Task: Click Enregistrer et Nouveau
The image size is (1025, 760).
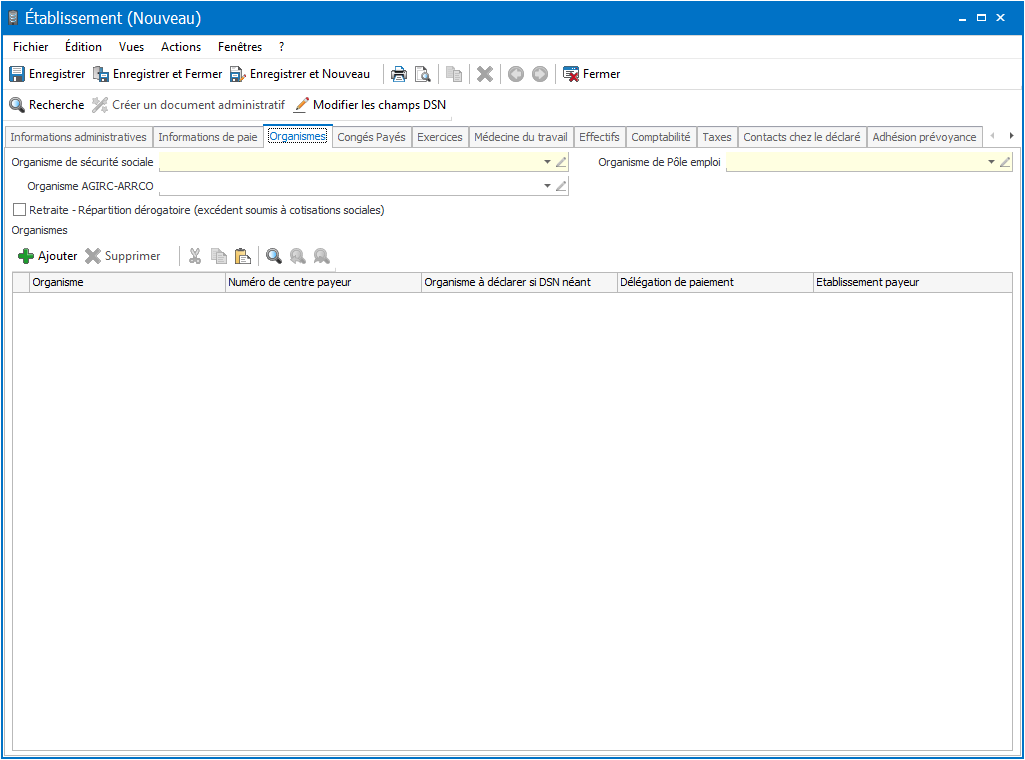Action: pos(299,74)
